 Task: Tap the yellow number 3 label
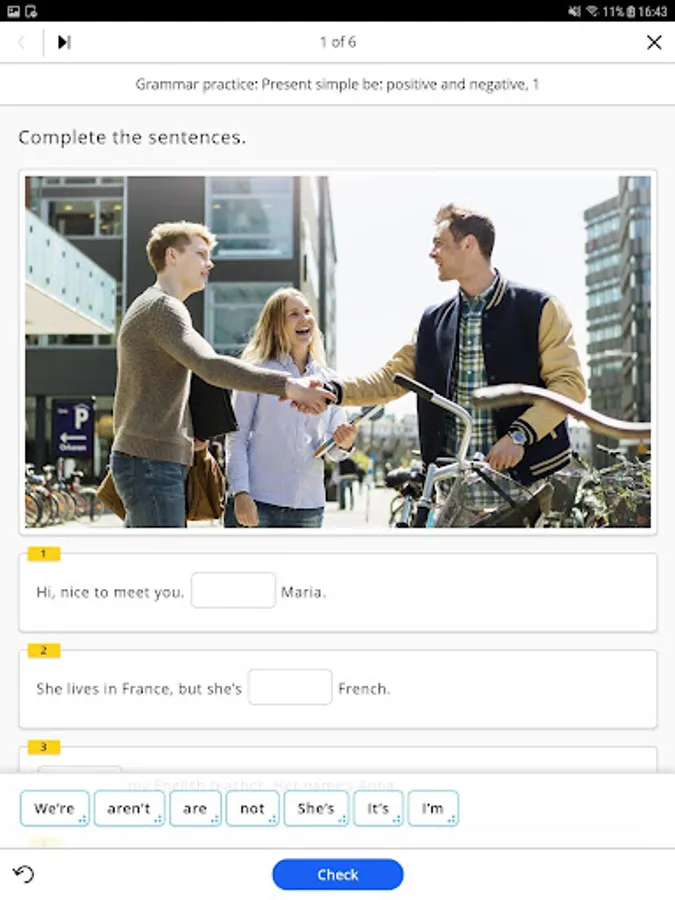coord(44,747)
